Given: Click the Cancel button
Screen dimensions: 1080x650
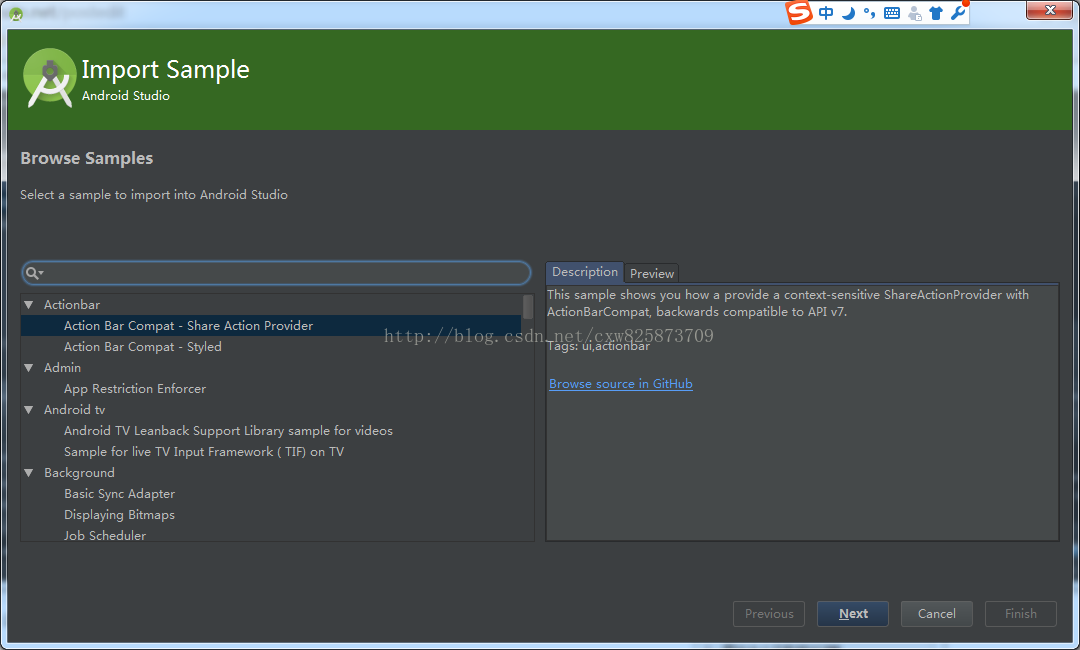Looking at the screenshot, I should click(937, 614).
